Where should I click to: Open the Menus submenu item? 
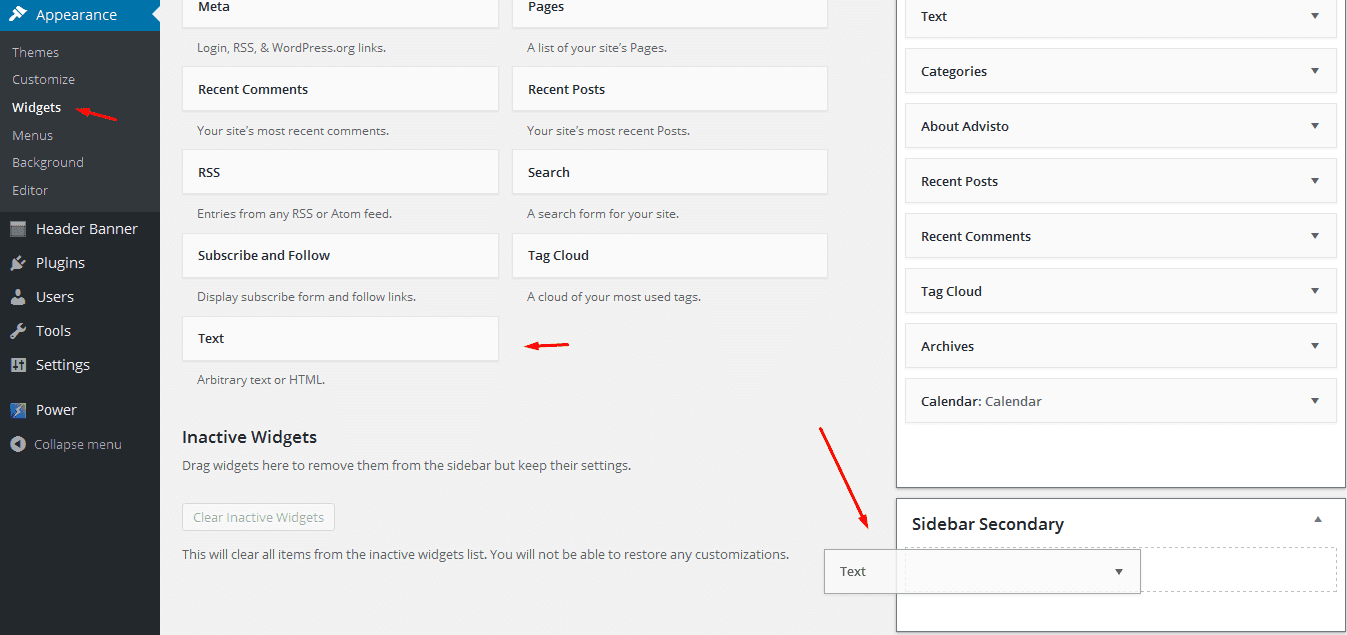(32, 135)
